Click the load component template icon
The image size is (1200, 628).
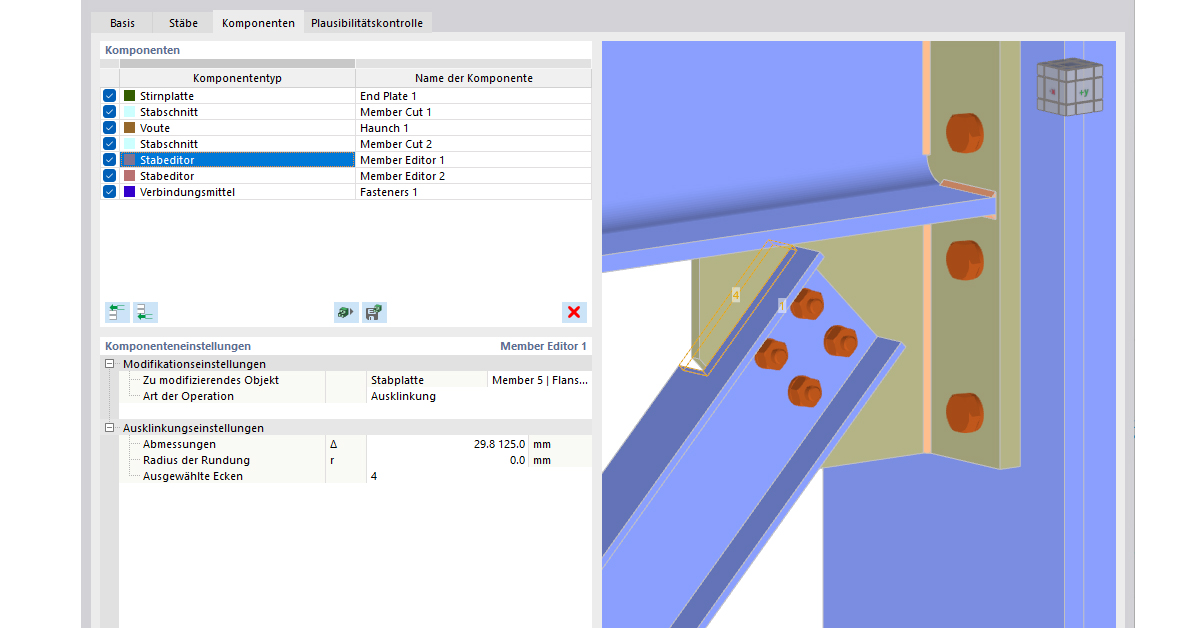coord(346,312)
